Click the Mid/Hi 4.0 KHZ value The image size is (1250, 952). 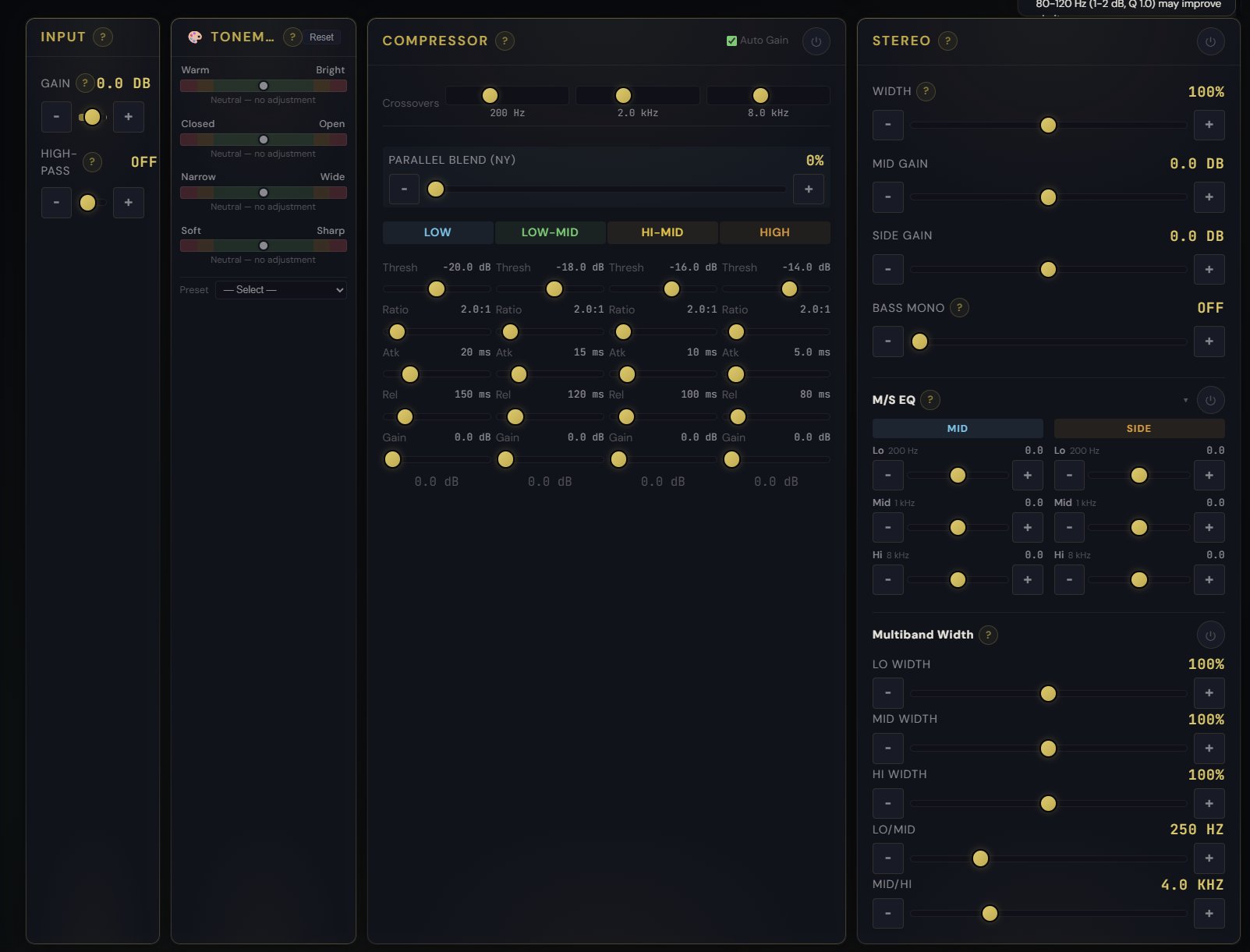(1192, 885)
